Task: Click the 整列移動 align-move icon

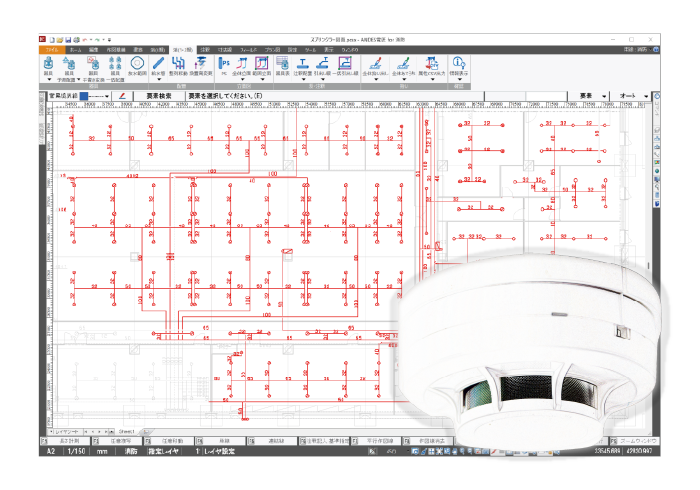Action: coord(180,64)
